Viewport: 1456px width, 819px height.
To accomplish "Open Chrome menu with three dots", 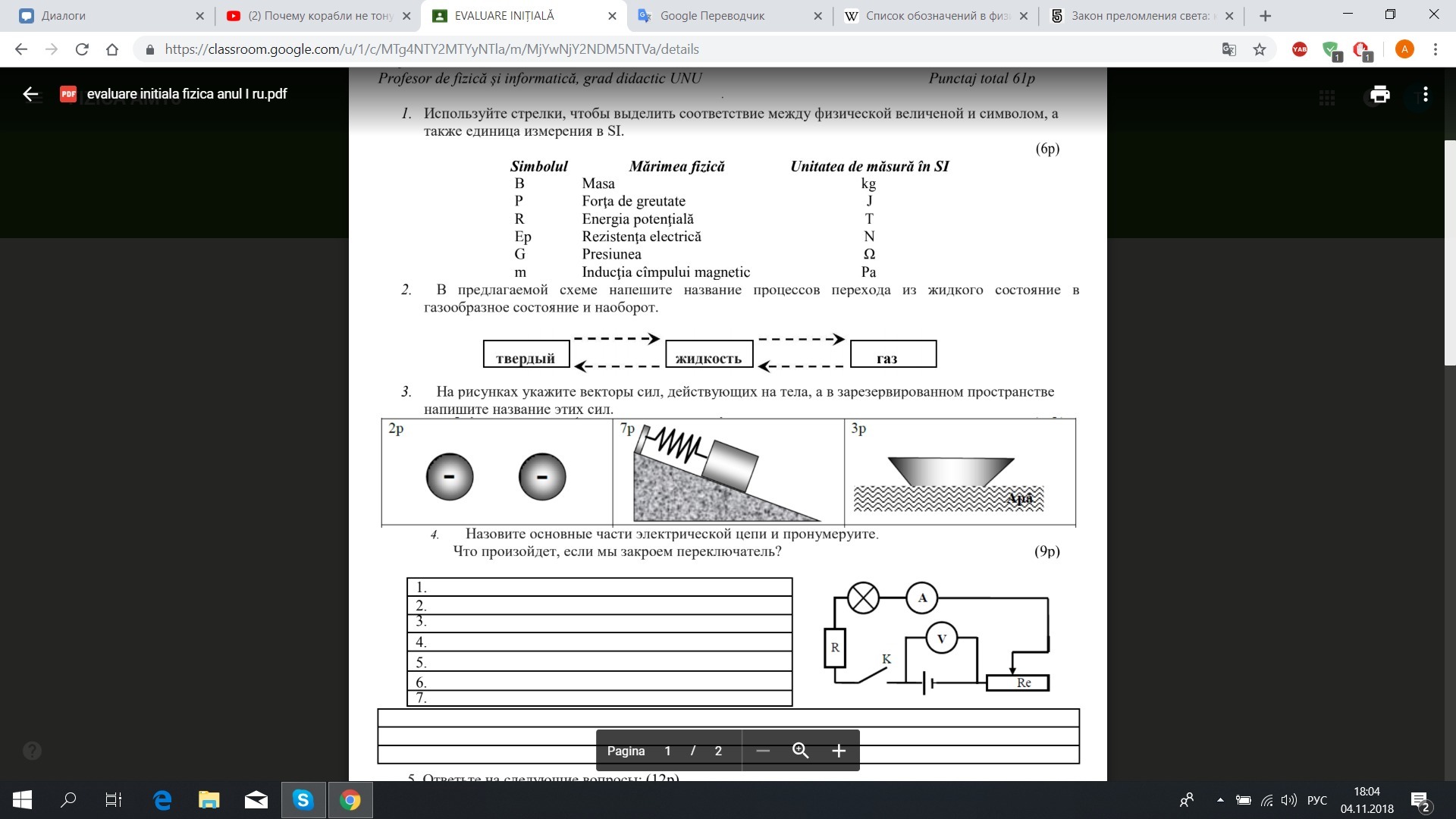I will 1435,49.
